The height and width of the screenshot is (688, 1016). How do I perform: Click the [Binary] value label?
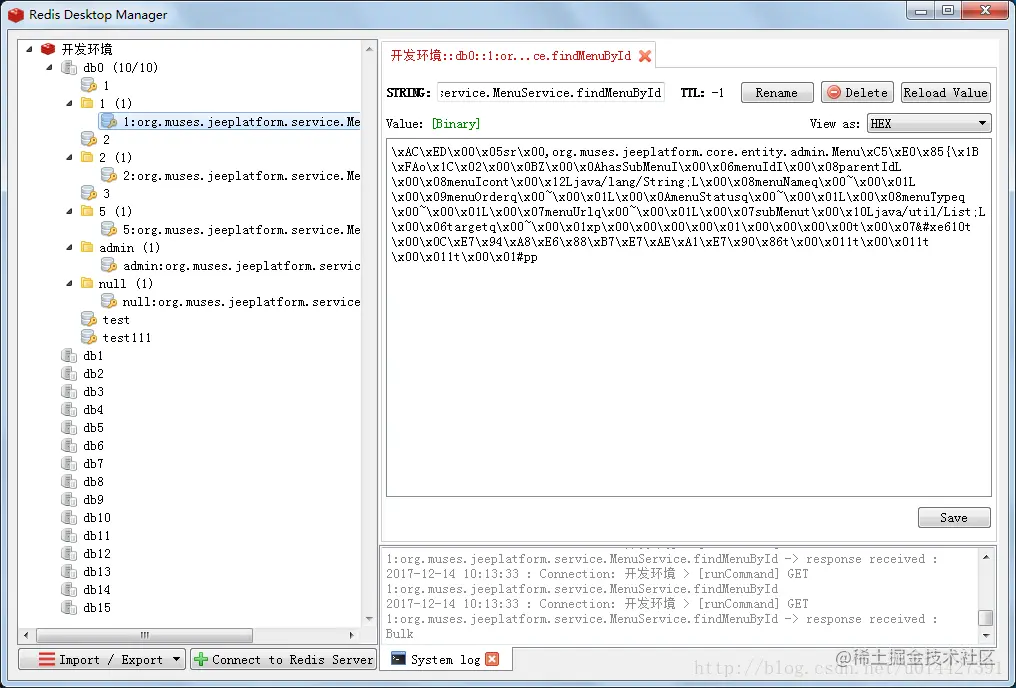pyautogui.click(x=456, y=124)
